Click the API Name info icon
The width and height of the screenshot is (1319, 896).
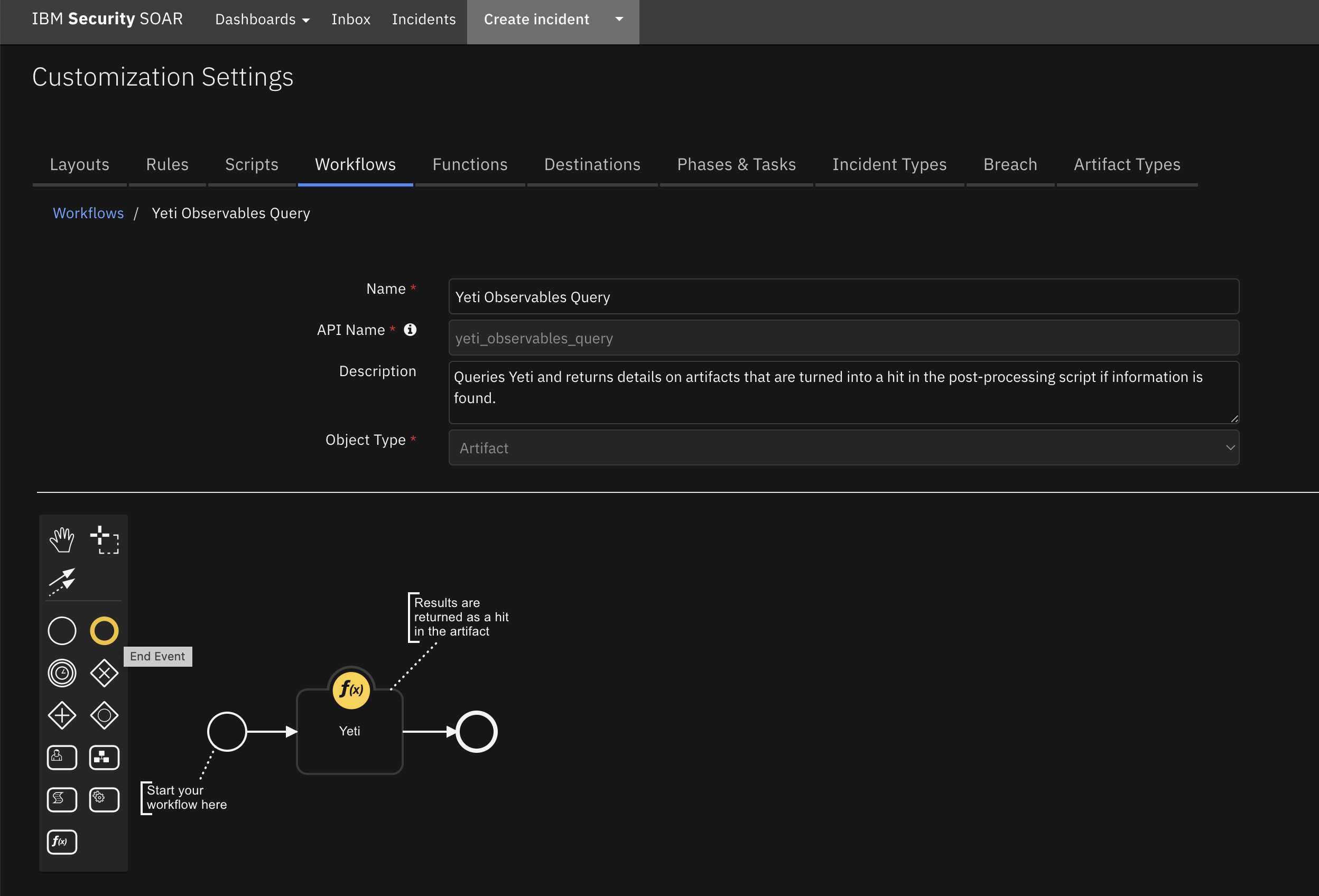pyautogui.click(x=410, y=330)
